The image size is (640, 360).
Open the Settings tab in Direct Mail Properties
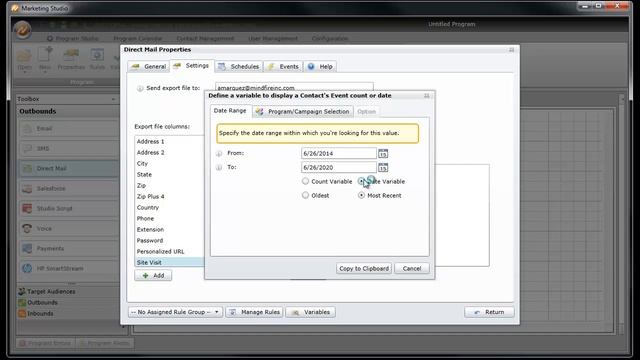coord(191,66)
